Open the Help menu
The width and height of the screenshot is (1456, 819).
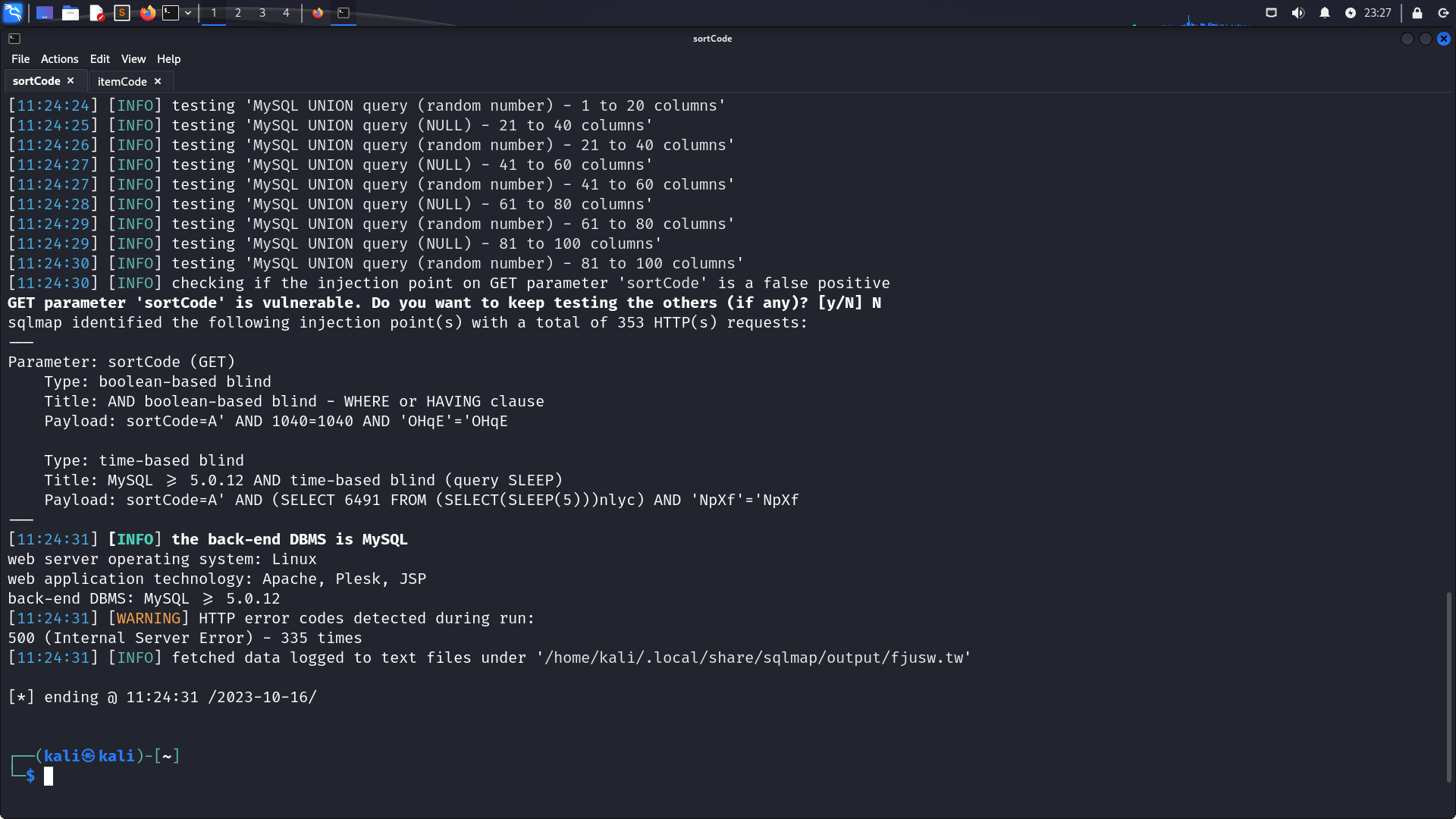click(x=169, y=59)
